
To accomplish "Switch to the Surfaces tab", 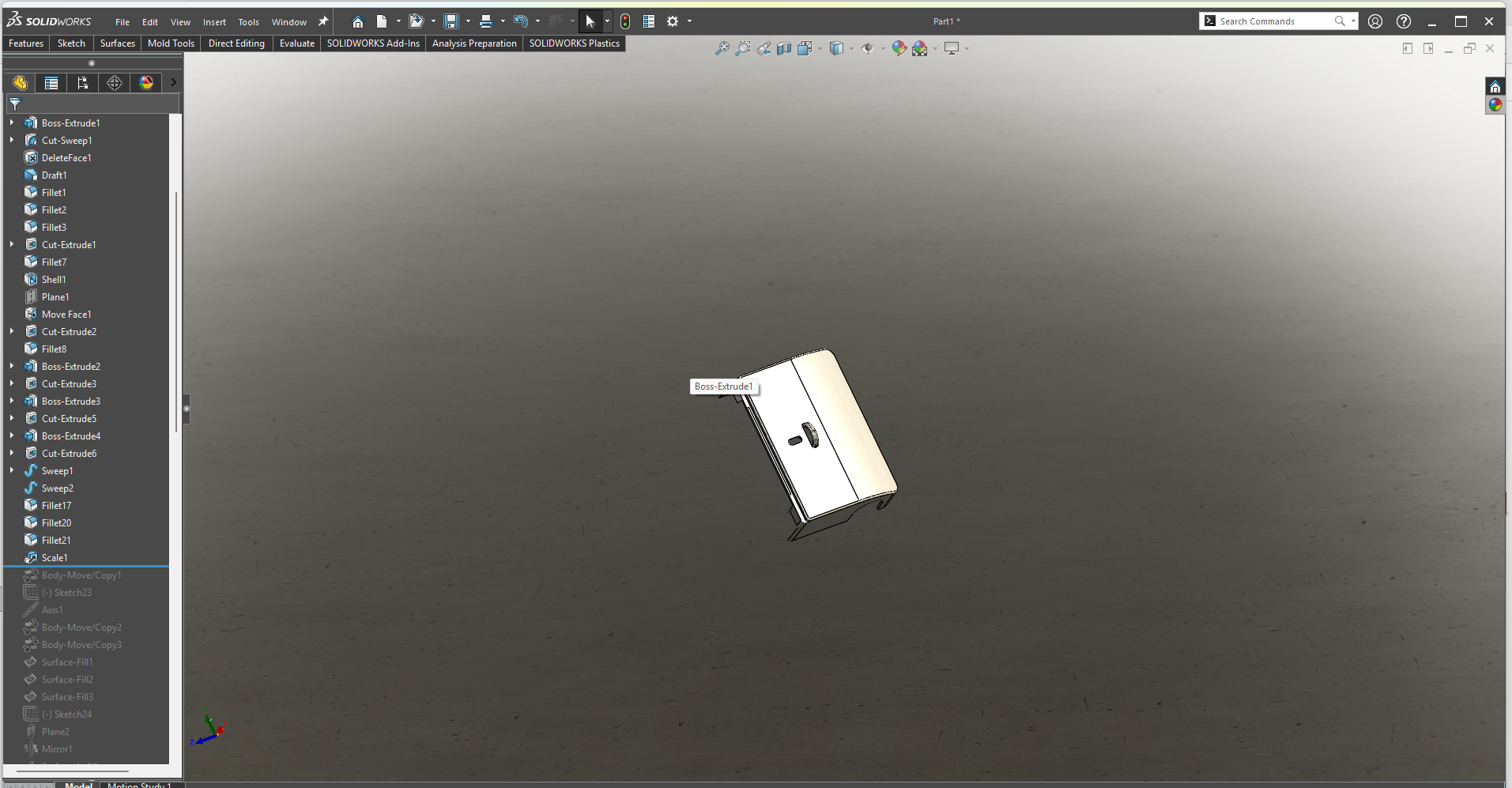I will coord(117,43).
